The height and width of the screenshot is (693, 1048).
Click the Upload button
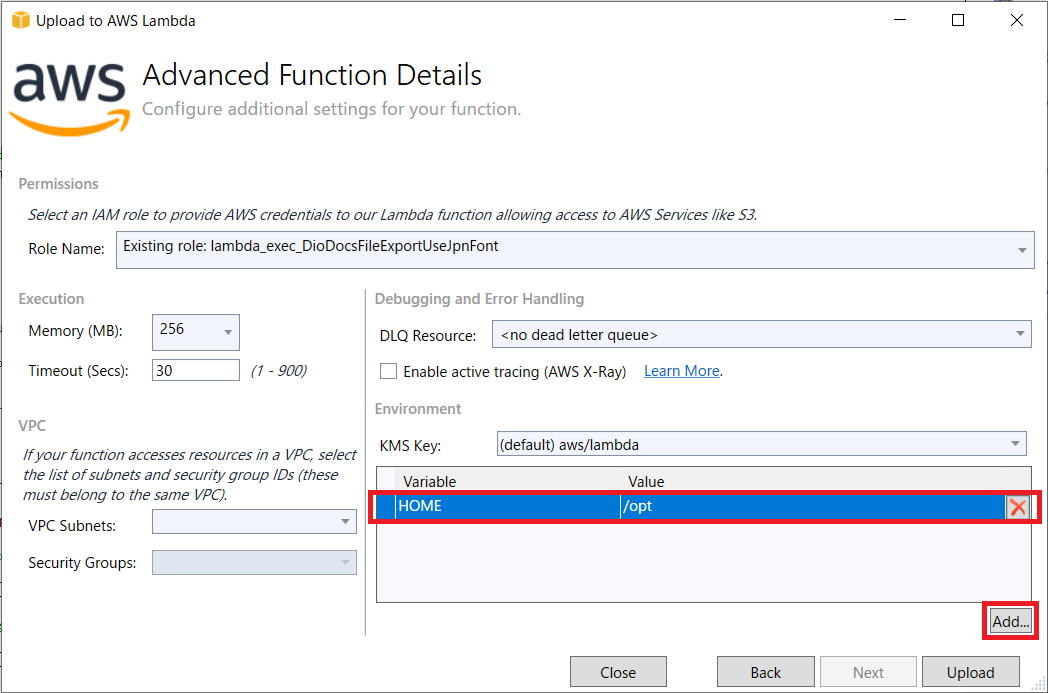click(970, 672)
